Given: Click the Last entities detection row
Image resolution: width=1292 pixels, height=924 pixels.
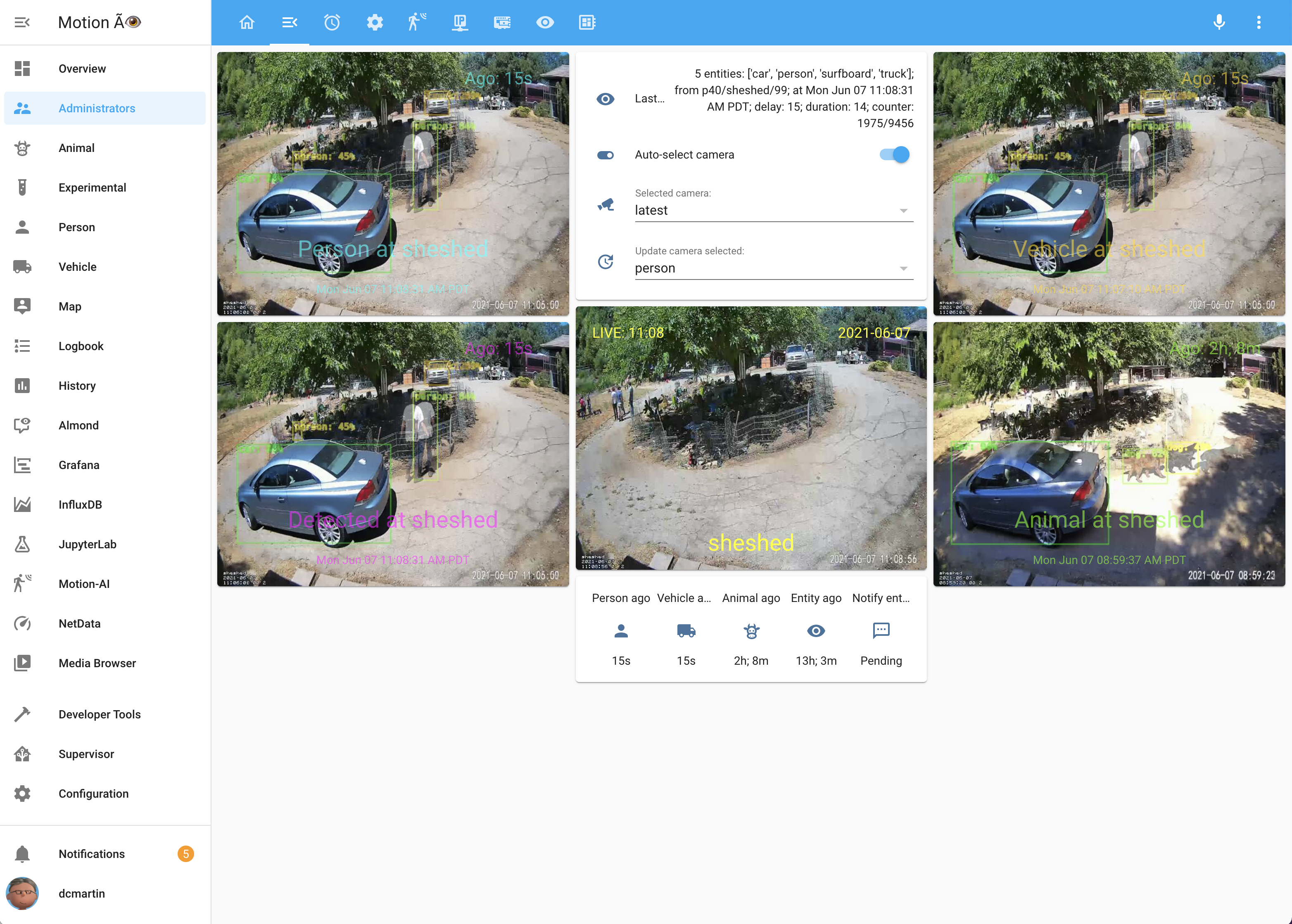Looking at the screenshot, I should click(751, 98).
